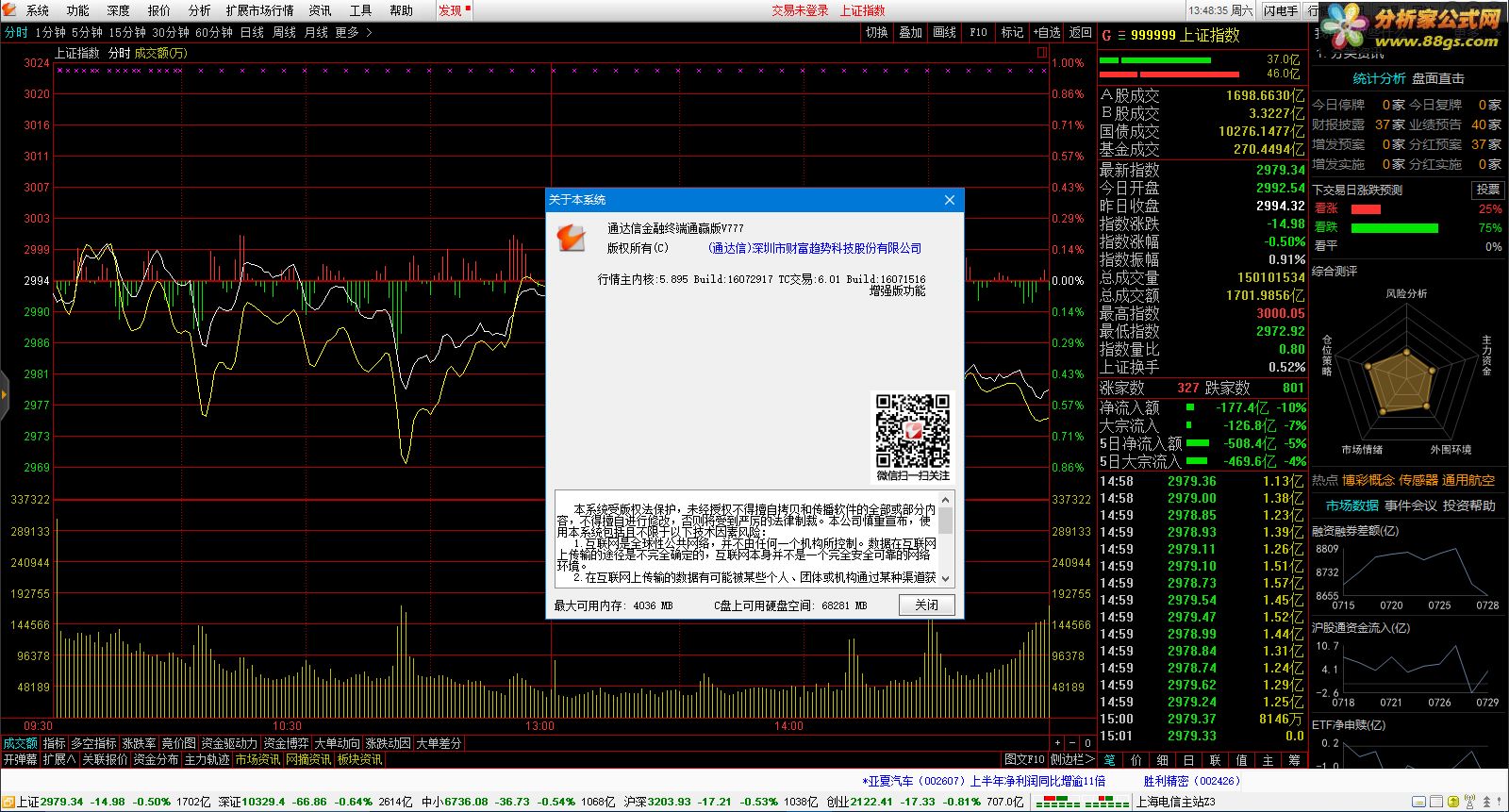
Task: Open the 功能 menu
Action: (x=78, y=10)
